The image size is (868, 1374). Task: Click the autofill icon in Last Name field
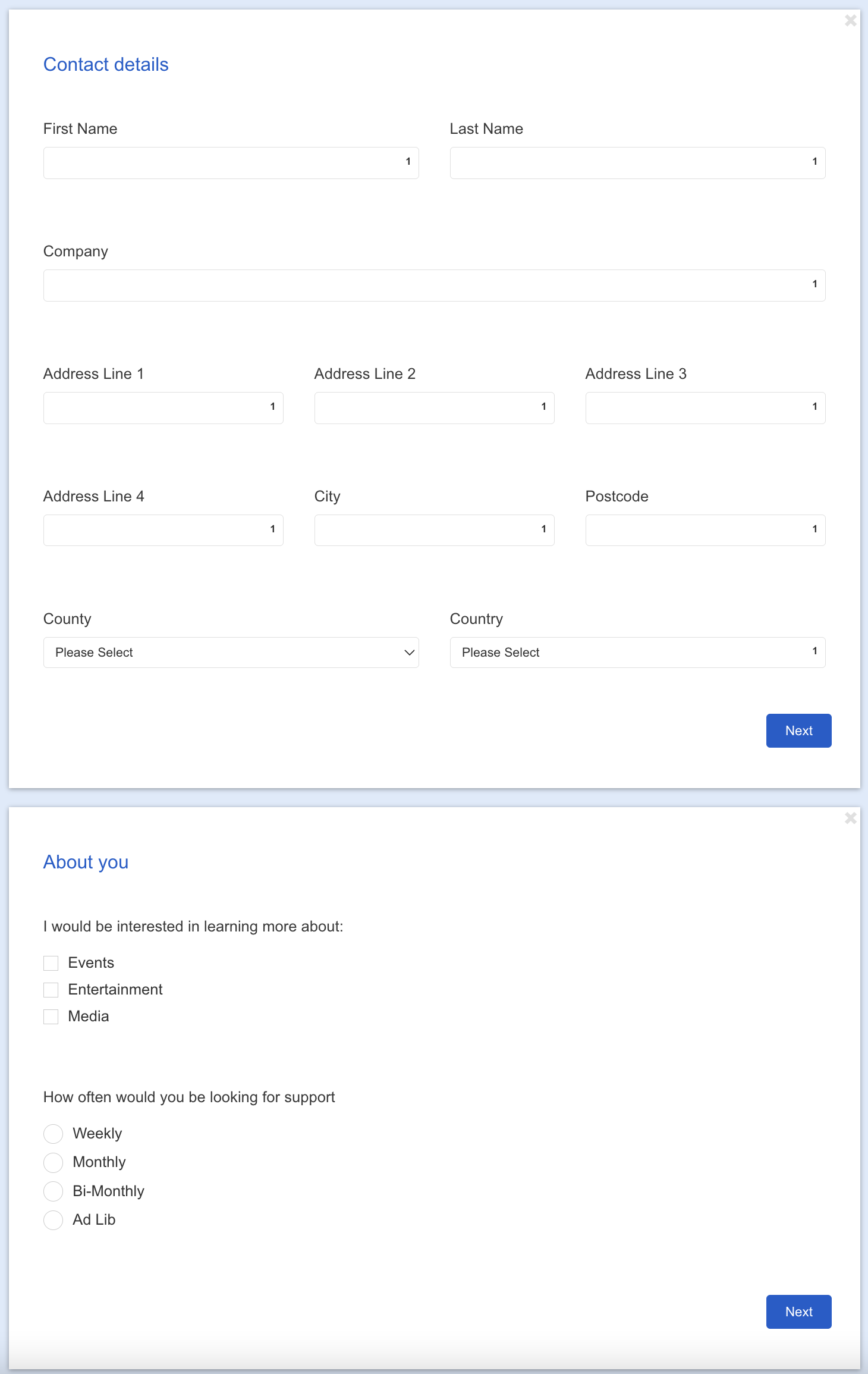click(x=814, y=162)
